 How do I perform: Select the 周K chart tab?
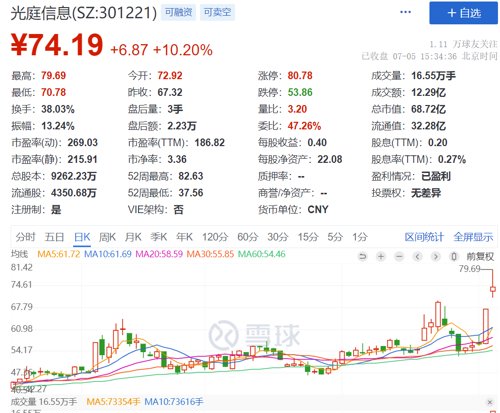tap(107, 237)
